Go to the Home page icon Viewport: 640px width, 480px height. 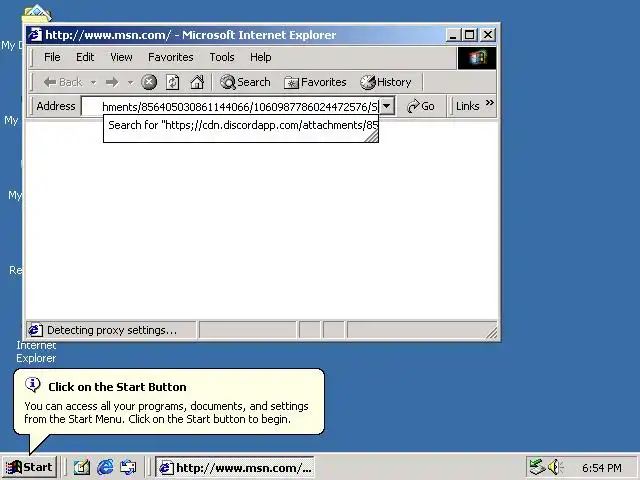pos(197,82)
